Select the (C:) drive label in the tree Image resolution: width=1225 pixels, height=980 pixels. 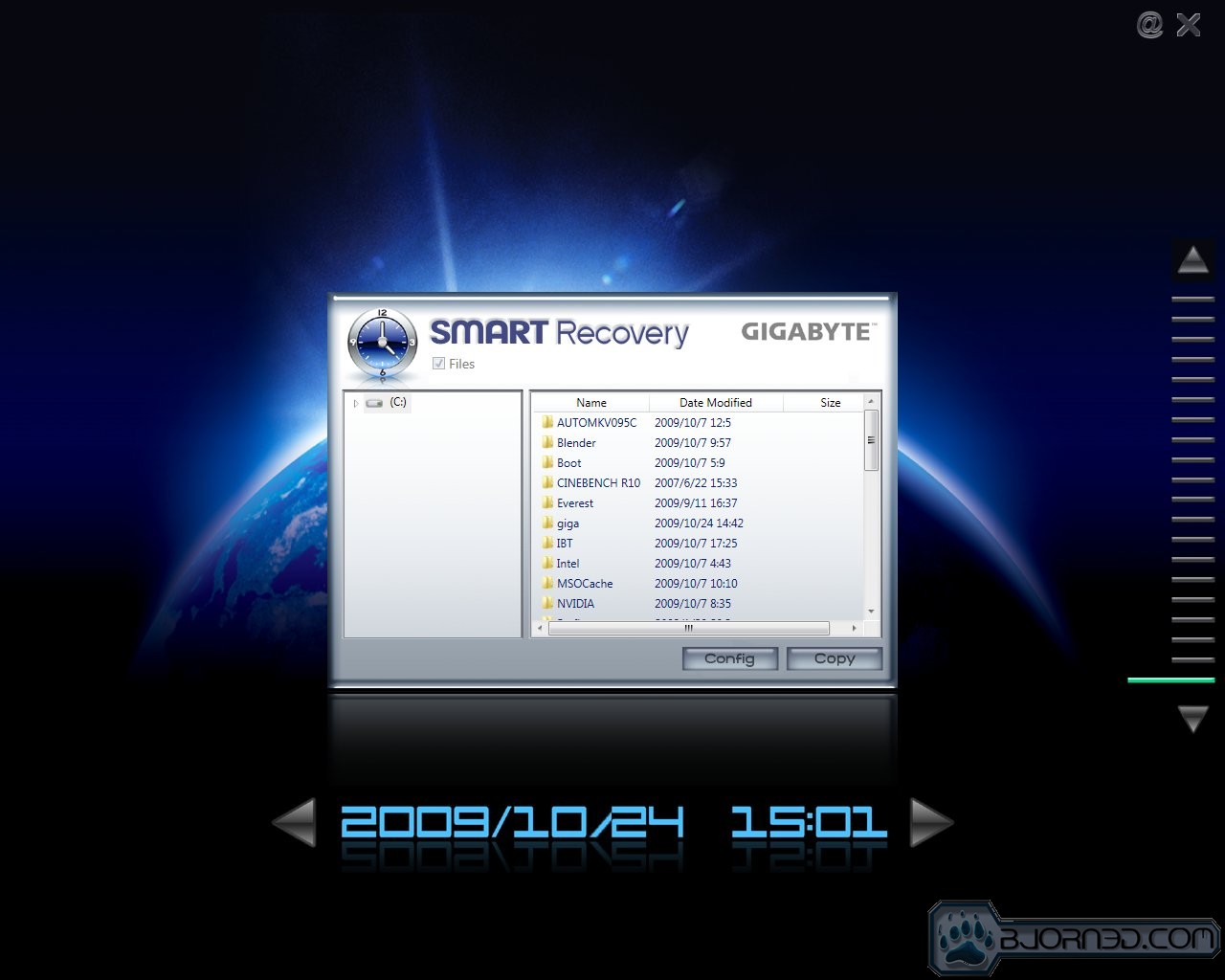(x=398, y=402)
